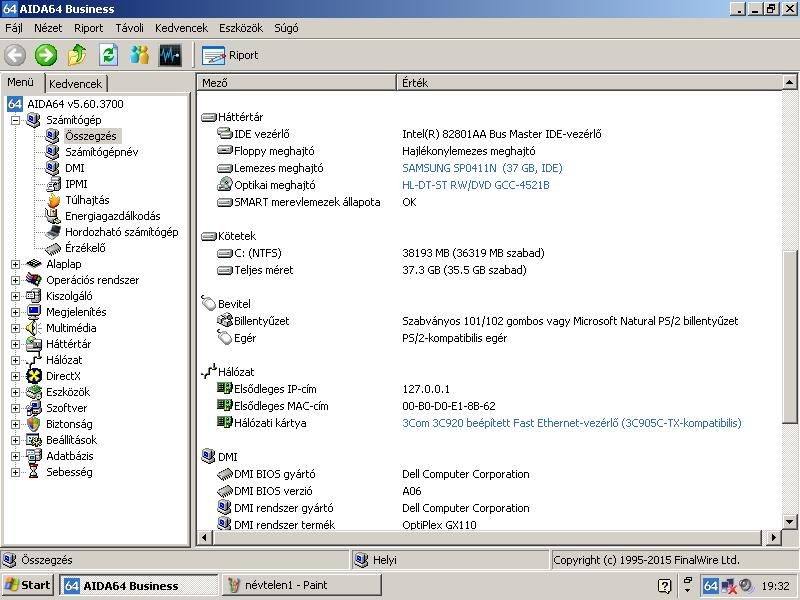Open the HL-DT-ST RW/DVD GCC-4521B link

click(476, 185)
